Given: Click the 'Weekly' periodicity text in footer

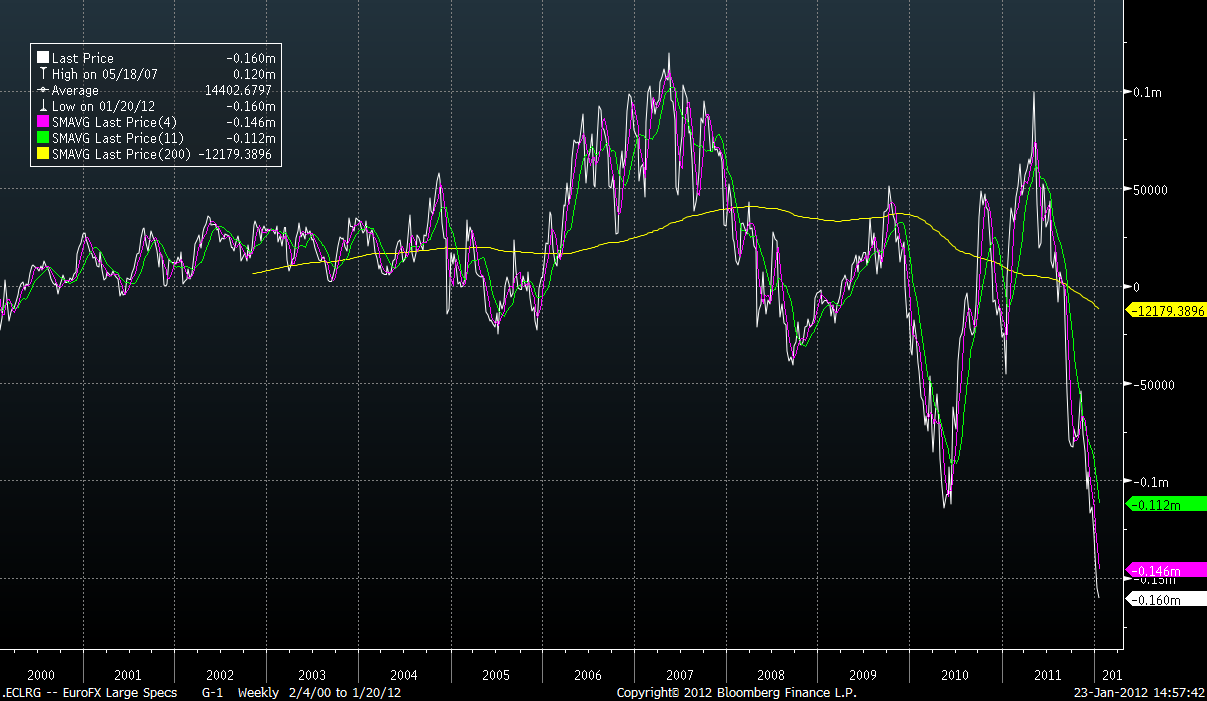Looking at the screenshot, I should (x=257, y=693).
